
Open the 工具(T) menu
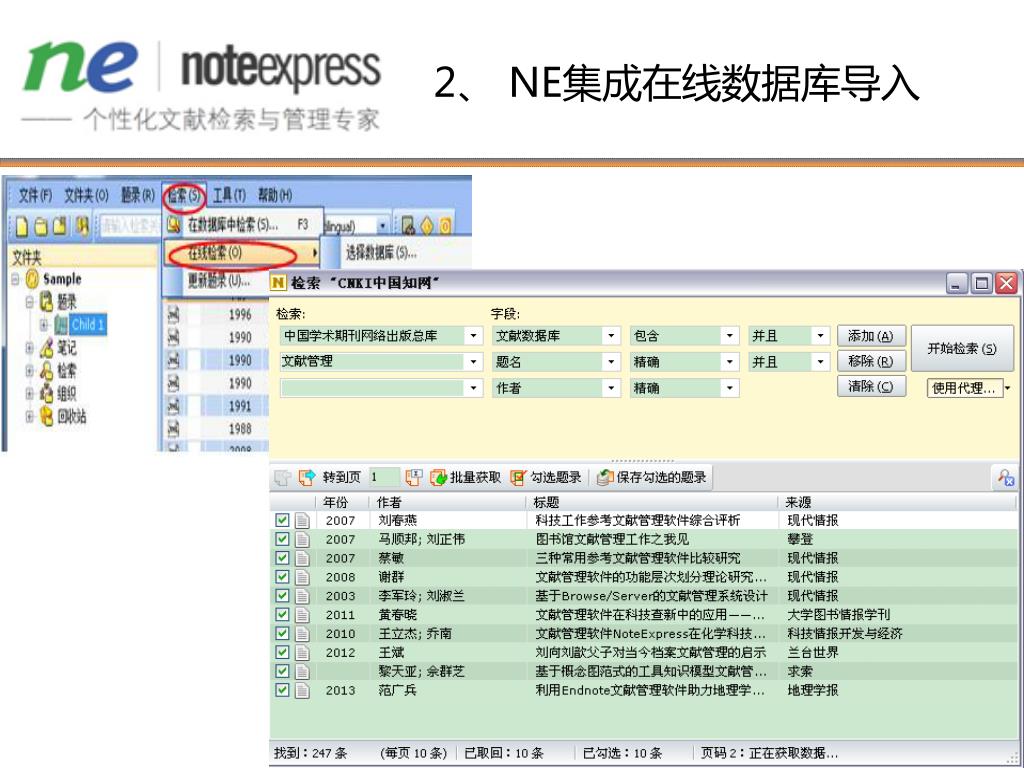[229, 195]
